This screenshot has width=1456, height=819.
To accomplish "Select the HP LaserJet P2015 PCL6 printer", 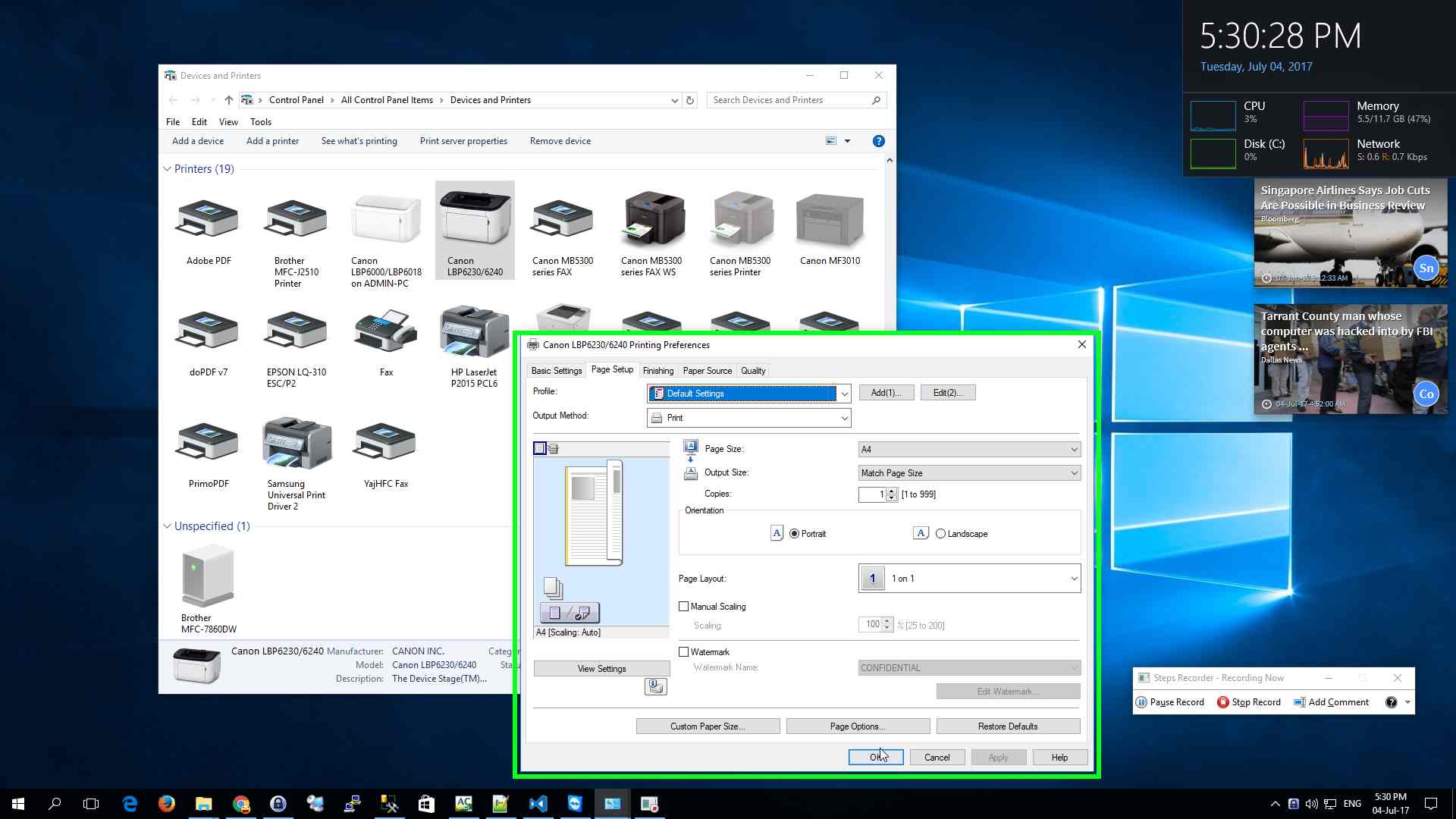I will [475, 331].
